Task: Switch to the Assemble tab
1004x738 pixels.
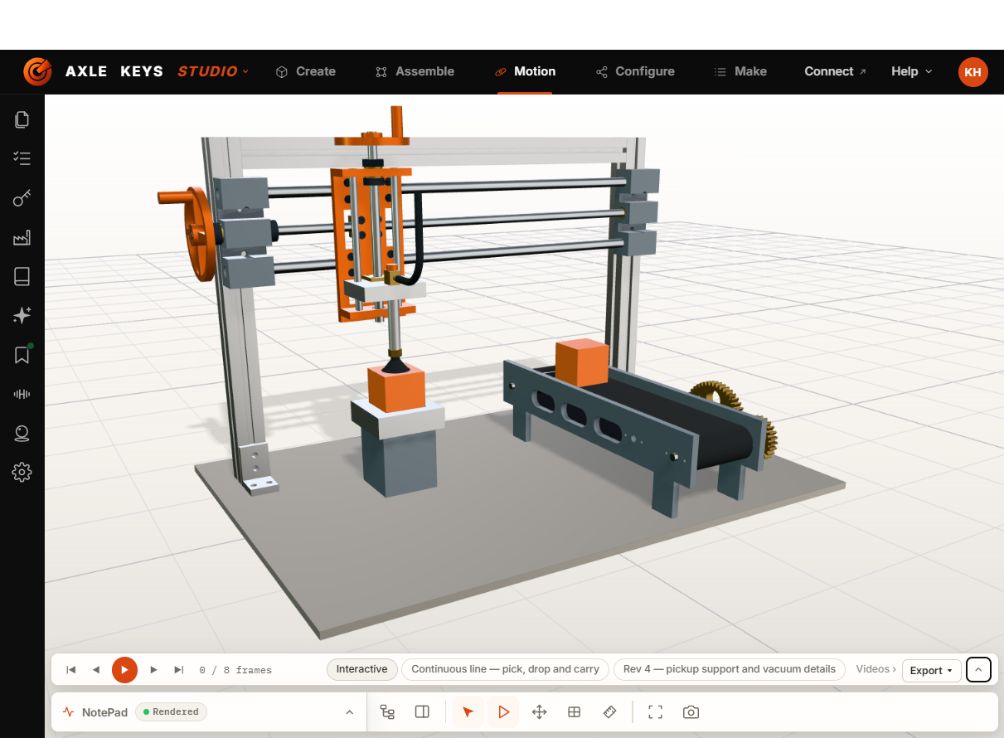Action: (x=415, y=72)
